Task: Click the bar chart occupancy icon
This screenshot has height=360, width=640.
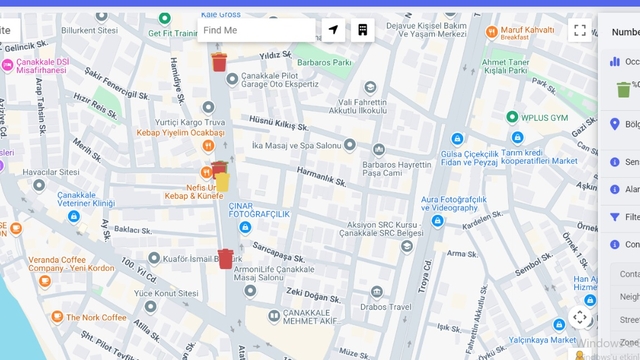Action: tap(615, 62)
